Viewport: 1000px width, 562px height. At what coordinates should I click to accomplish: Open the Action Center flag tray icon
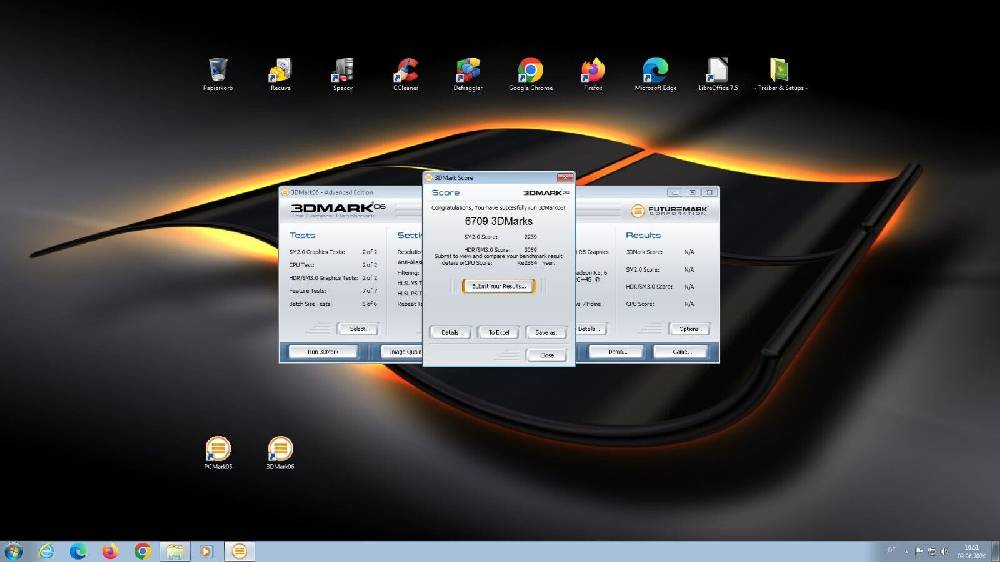(919, 551)
